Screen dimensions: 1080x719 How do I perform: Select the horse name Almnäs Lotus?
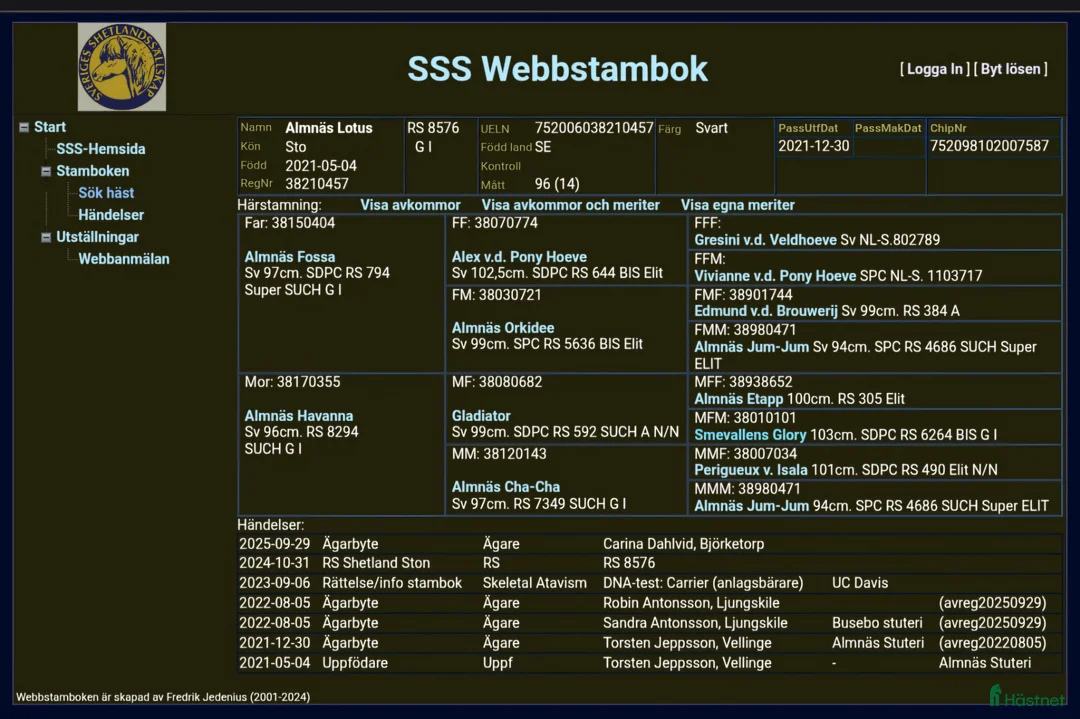[329, 127]
